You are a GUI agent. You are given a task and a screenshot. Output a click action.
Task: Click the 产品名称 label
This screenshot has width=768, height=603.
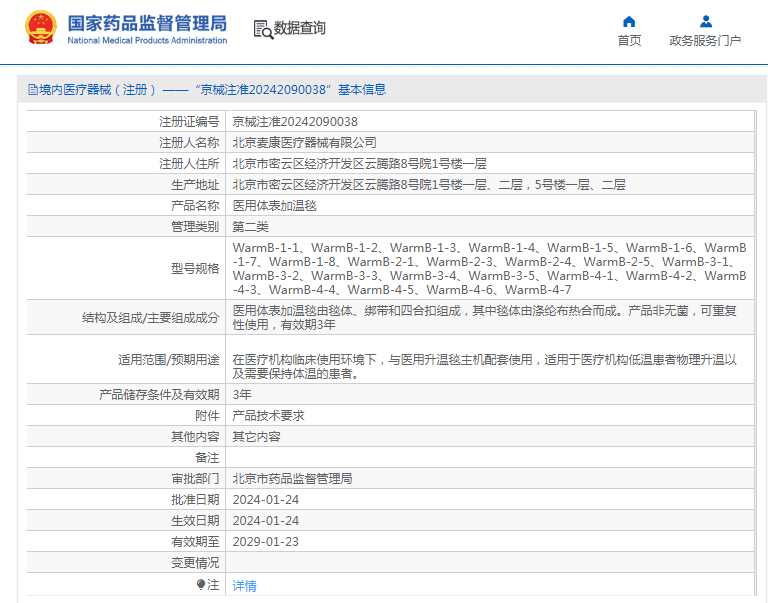195,206
